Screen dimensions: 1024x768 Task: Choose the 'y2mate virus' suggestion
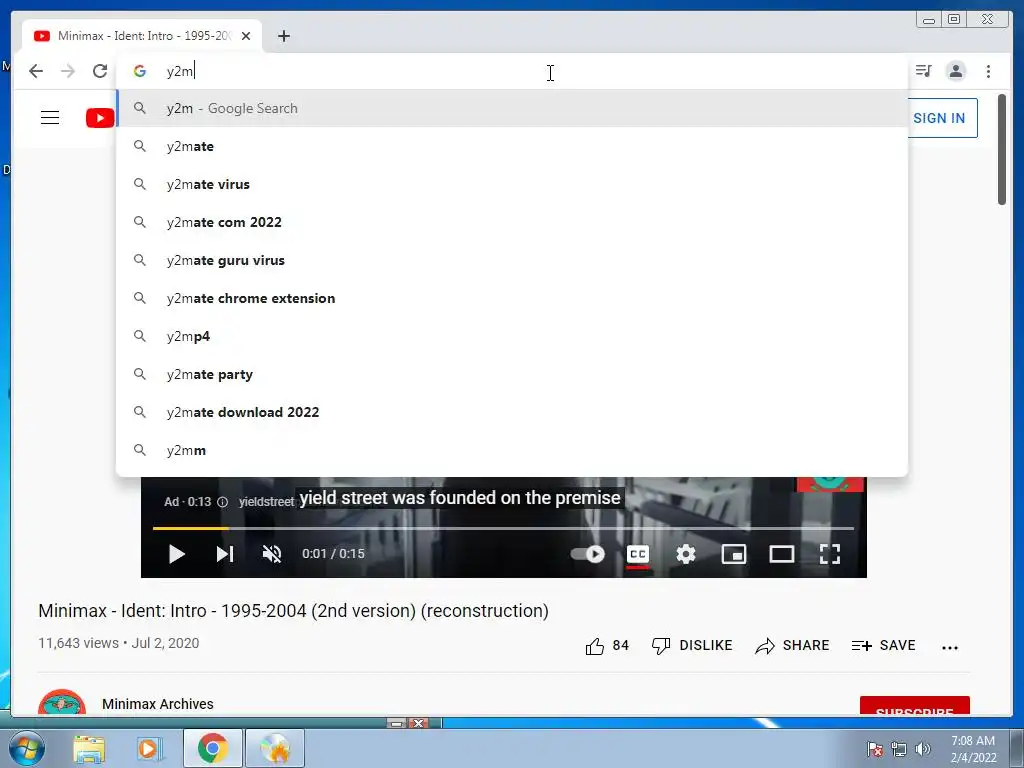pyautogui.click(x=512, y=184)
